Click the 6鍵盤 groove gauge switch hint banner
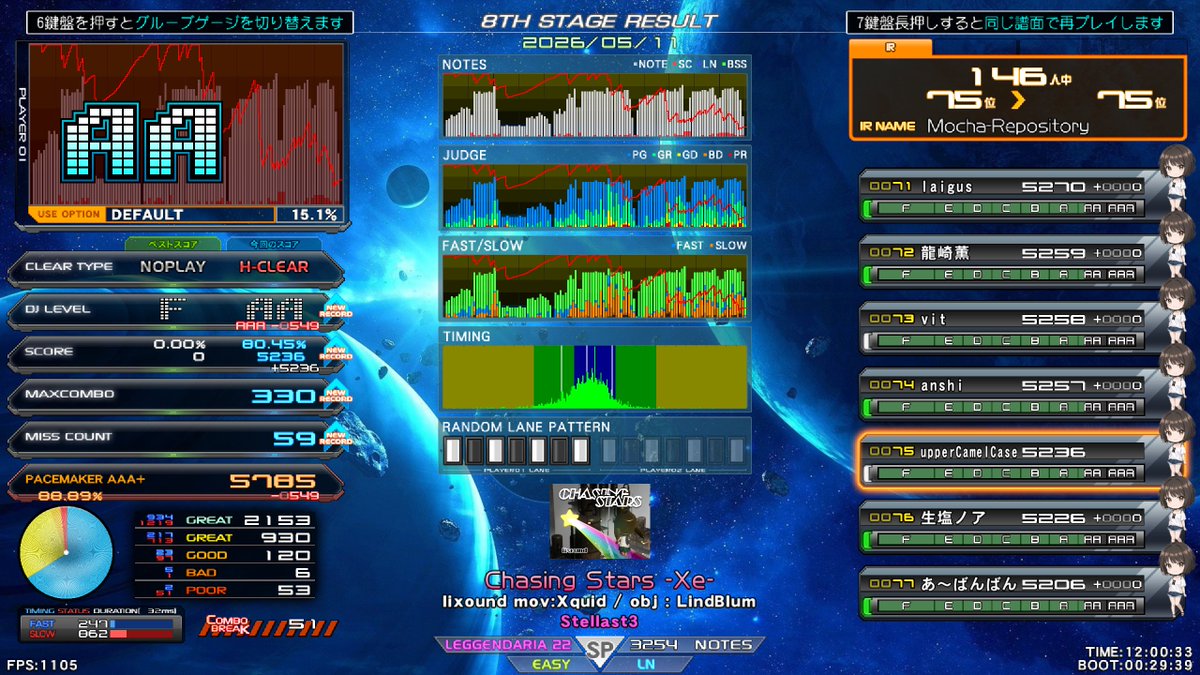This screenshot has width=1200, height=675. [x=189, y=22]
